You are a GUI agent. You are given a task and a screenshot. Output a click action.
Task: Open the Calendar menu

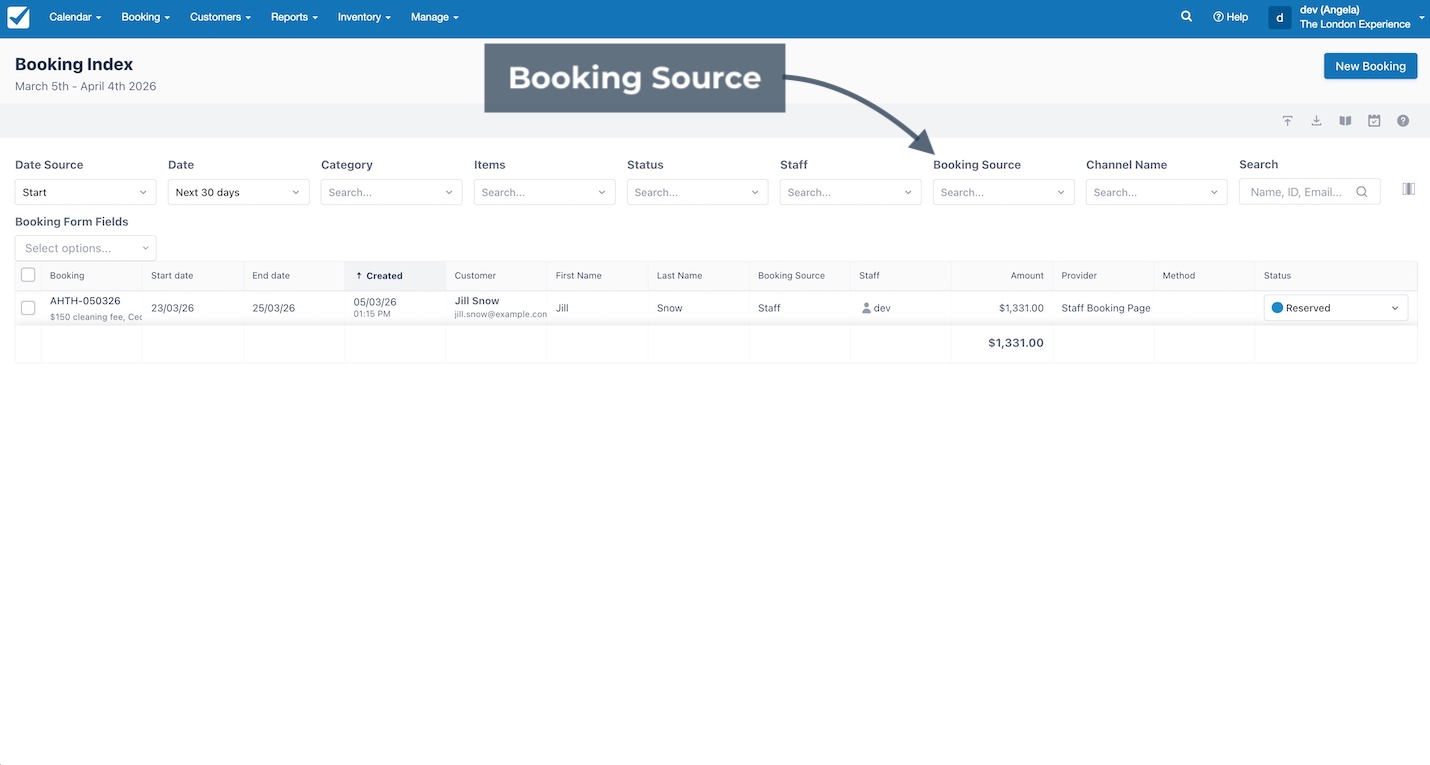tap(75, 17)
